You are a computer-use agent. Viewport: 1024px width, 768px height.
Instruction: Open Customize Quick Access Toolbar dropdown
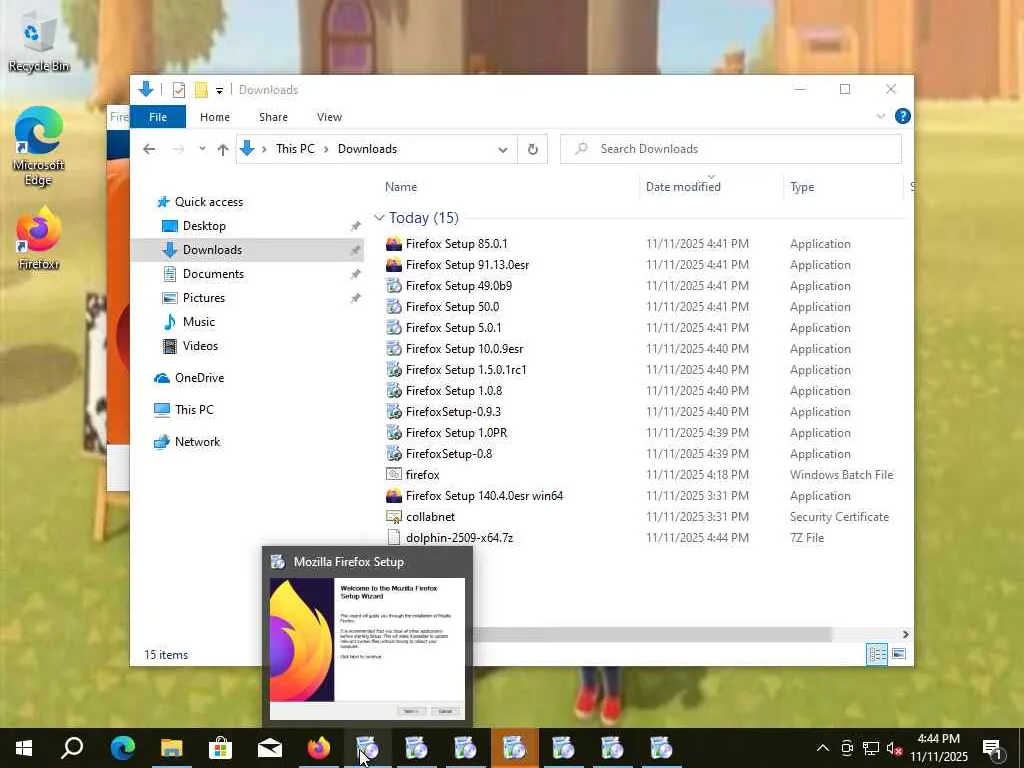219,90
